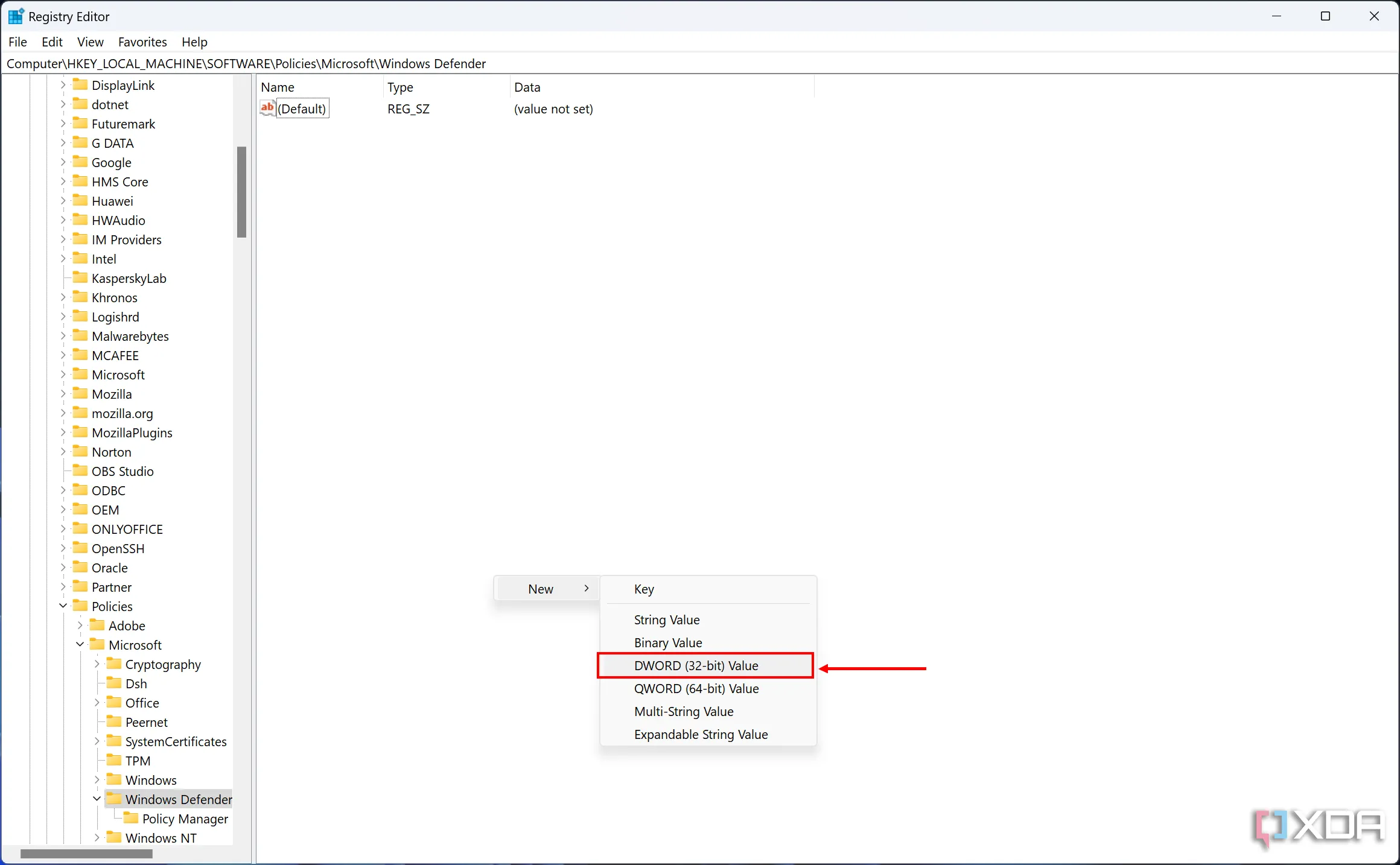The image size is (1400, 865).
Task: Click the (Default) string value icon
Action: click(267, 108)
